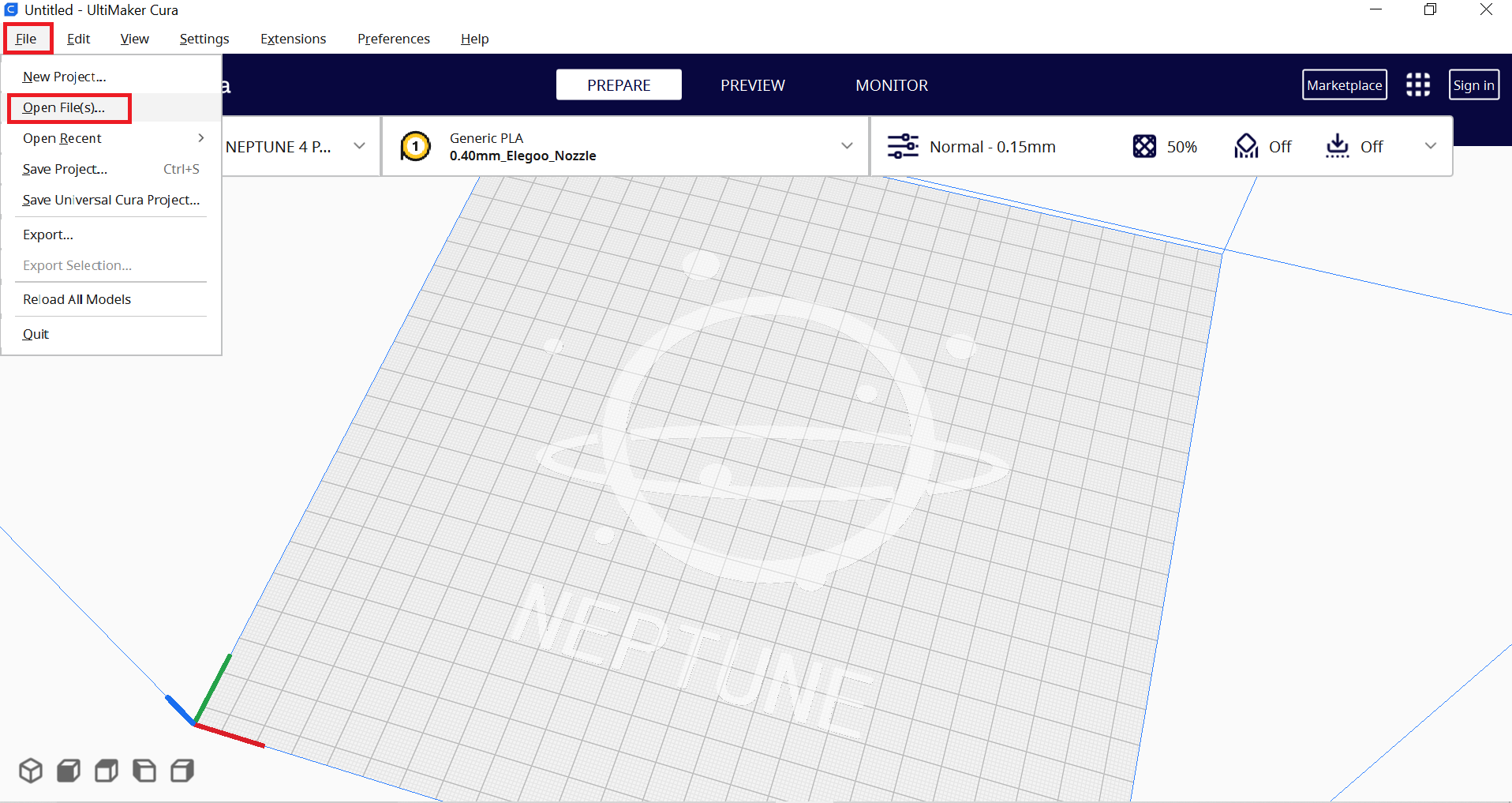Click the infill density icon
1512x803 pixels.
(x=1144, y=146)
